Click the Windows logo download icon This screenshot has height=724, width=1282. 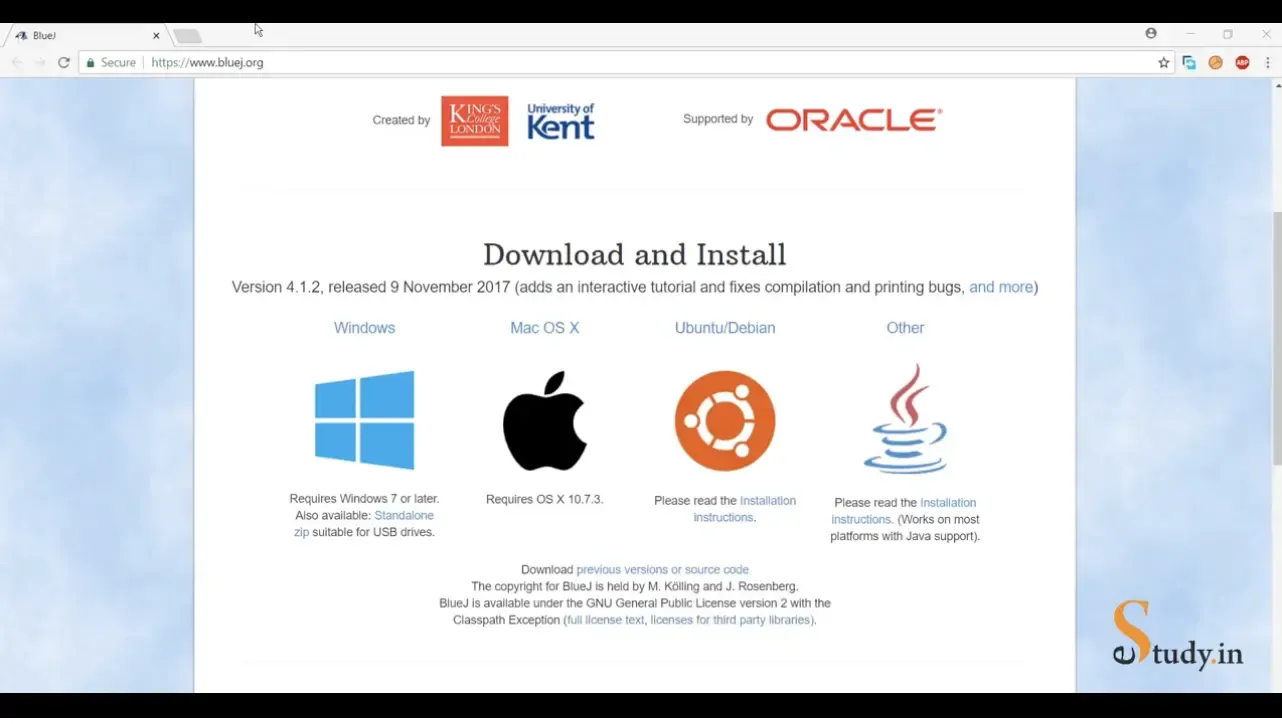point(364,420)
